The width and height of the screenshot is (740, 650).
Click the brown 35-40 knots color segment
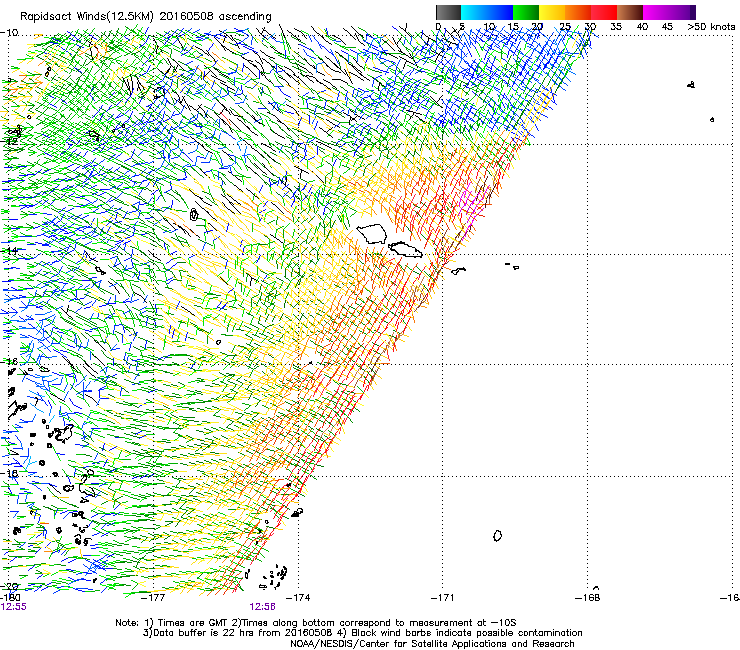(630, 12)
